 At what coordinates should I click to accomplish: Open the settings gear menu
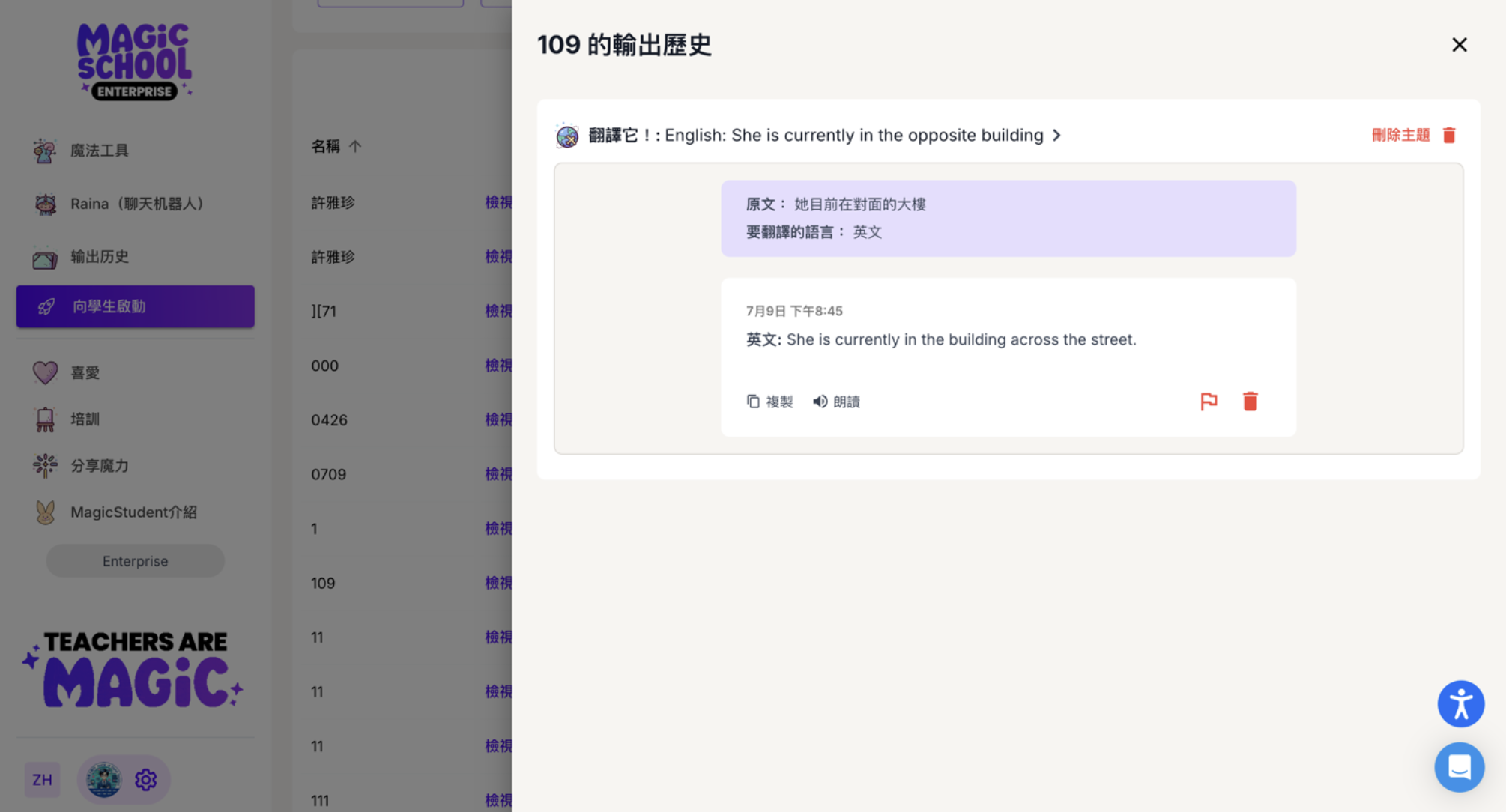pos(146,779)
